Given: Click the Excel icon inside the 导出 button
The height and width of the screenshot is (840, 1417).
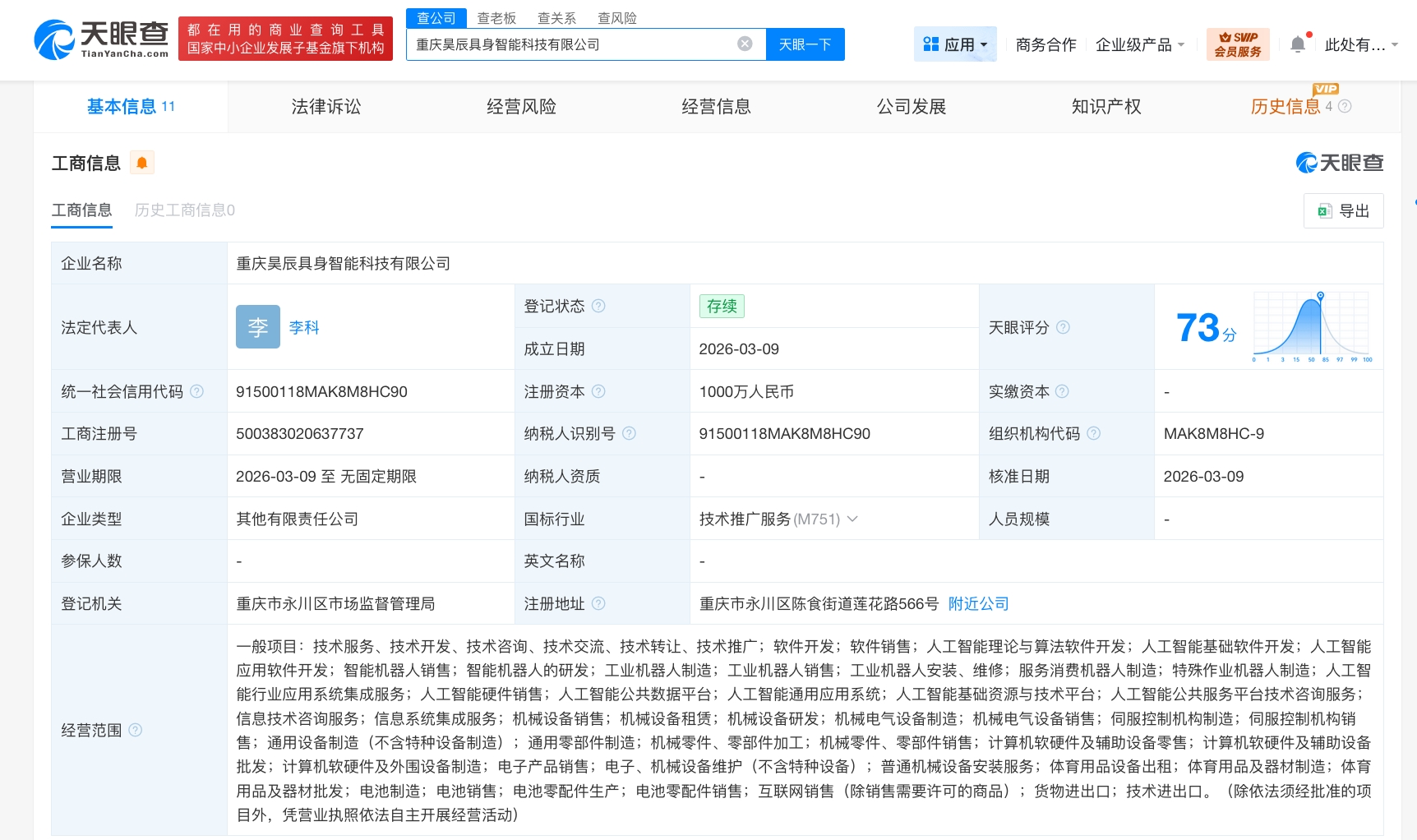Looking at the screenshot, I should click(x=1324, y=211).
